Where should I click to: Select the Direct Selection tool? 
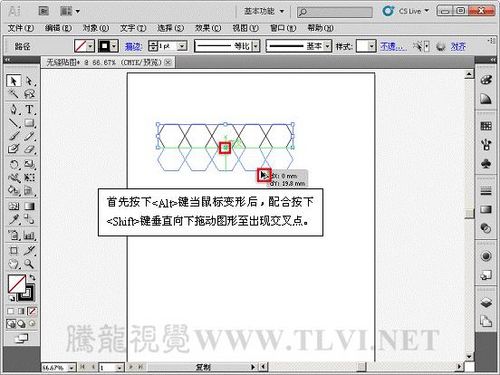coord(29,81)
